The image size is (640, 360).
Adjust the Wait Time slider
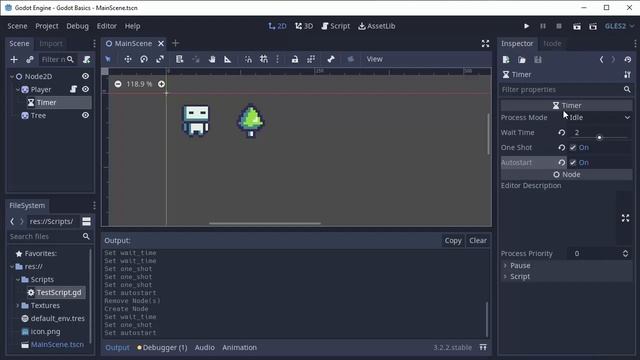click(600, 138)
